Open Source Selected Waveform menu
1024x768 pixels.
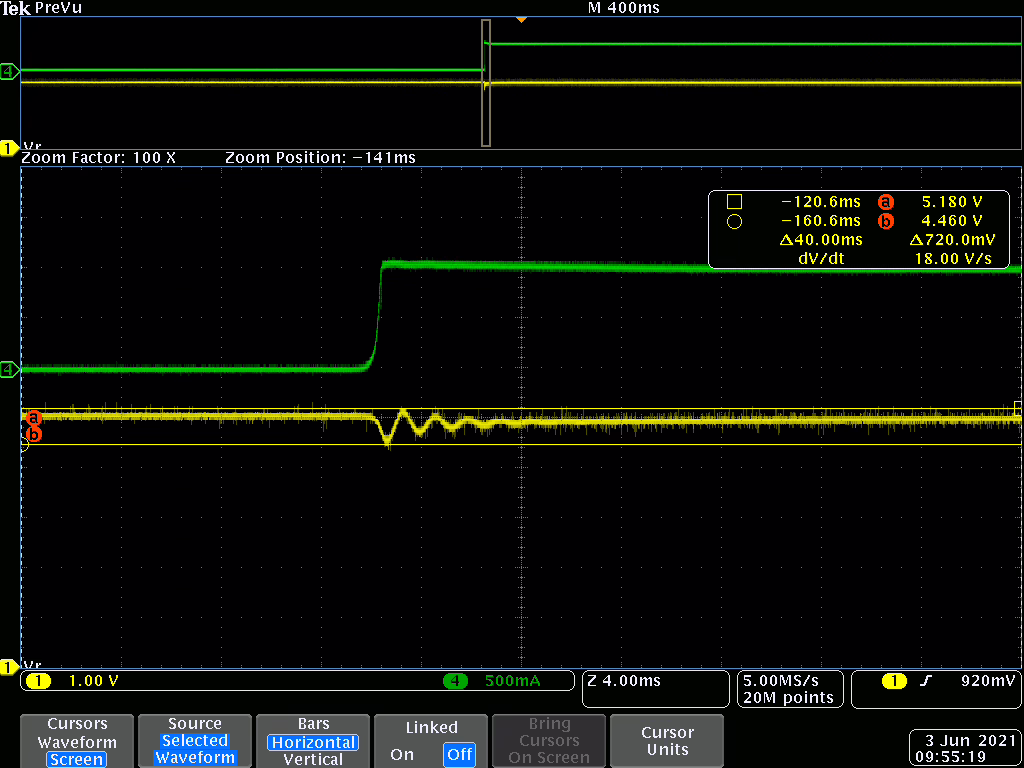click(195, 741)
